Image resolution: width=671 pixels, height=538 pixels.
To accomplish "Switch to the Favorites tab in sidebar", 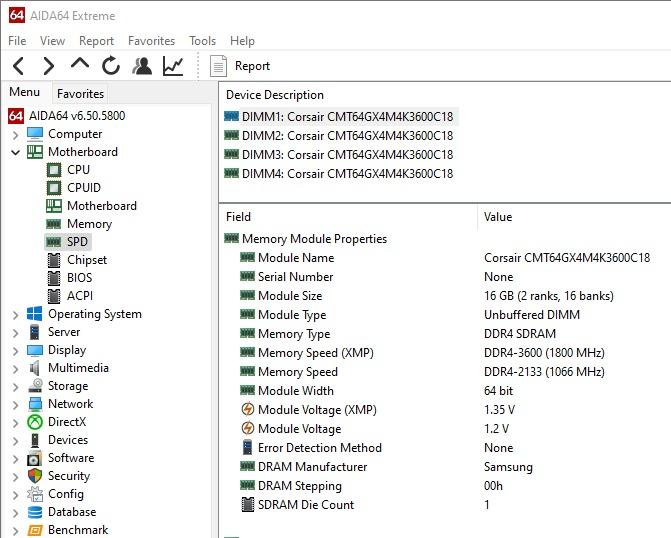I will (x=80, y=94).
